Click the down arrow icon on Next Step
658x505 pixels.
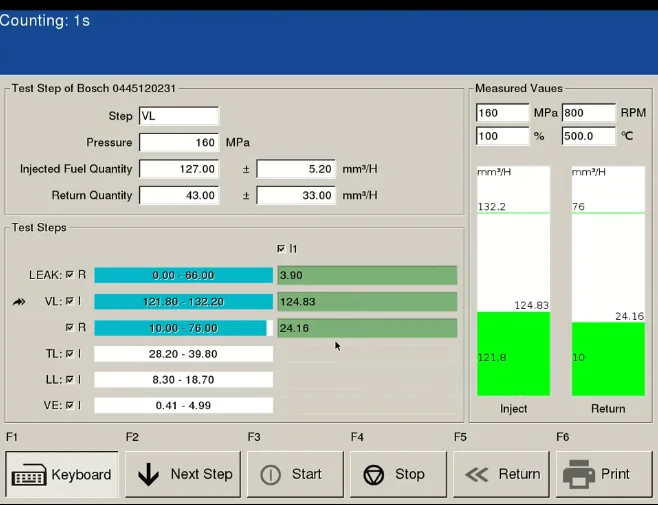click(149, 474)
